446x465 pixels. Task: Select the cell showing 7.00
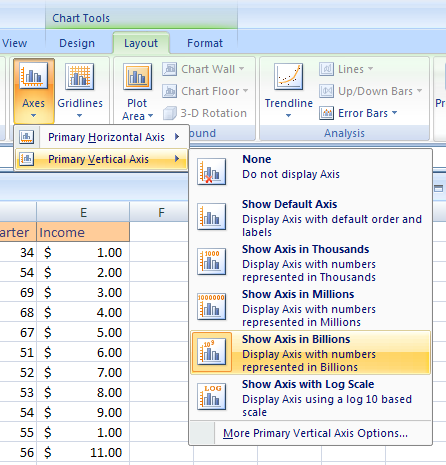pos(83,372)
